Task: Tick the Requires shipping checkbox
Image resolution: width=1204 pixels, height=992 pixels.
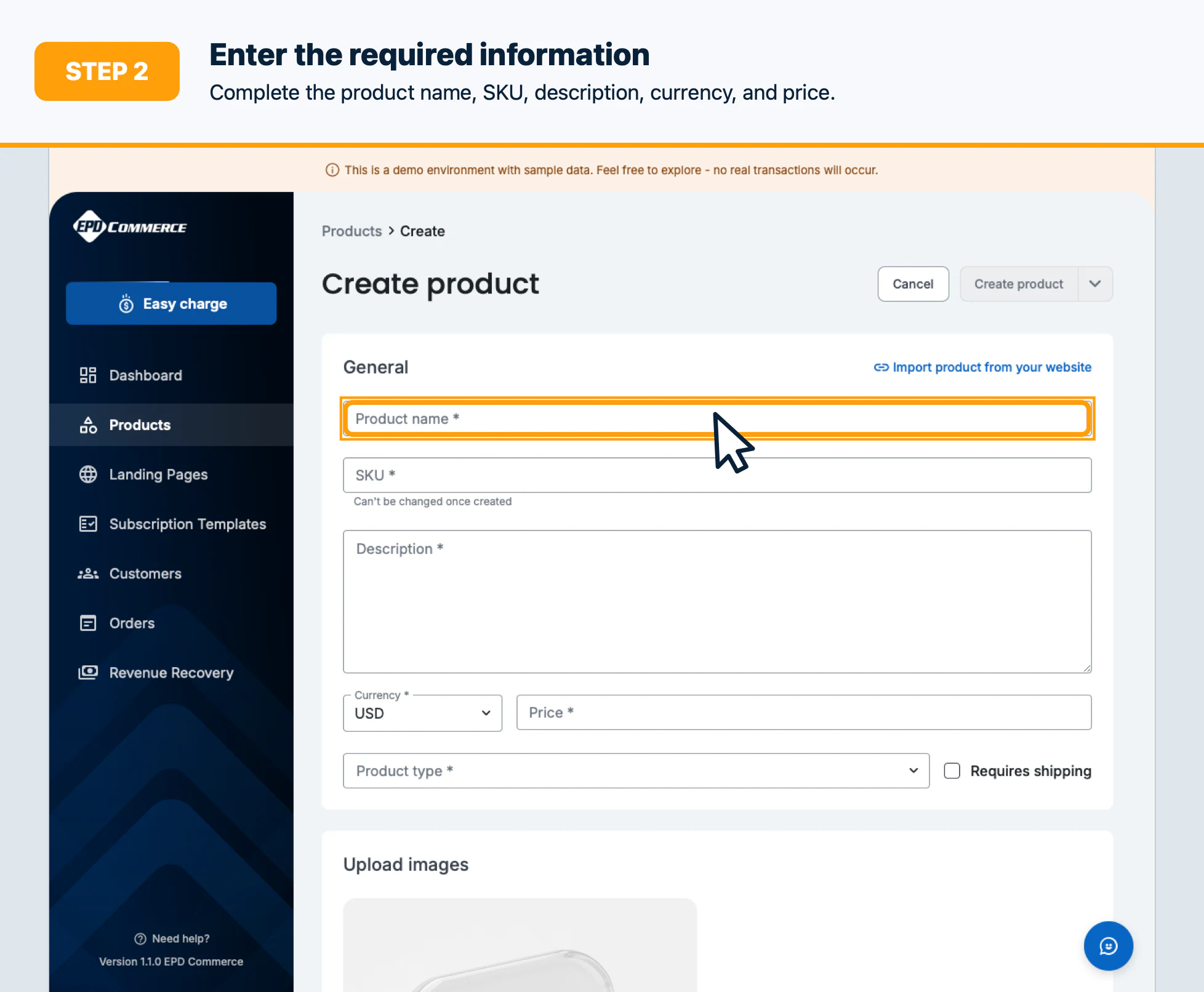Action: tap(952, 770)
